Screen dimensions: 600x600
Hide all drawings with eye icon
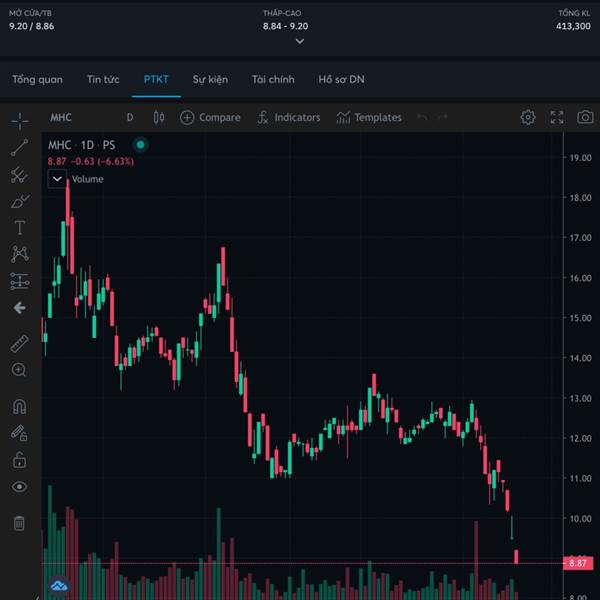point(19,487)
